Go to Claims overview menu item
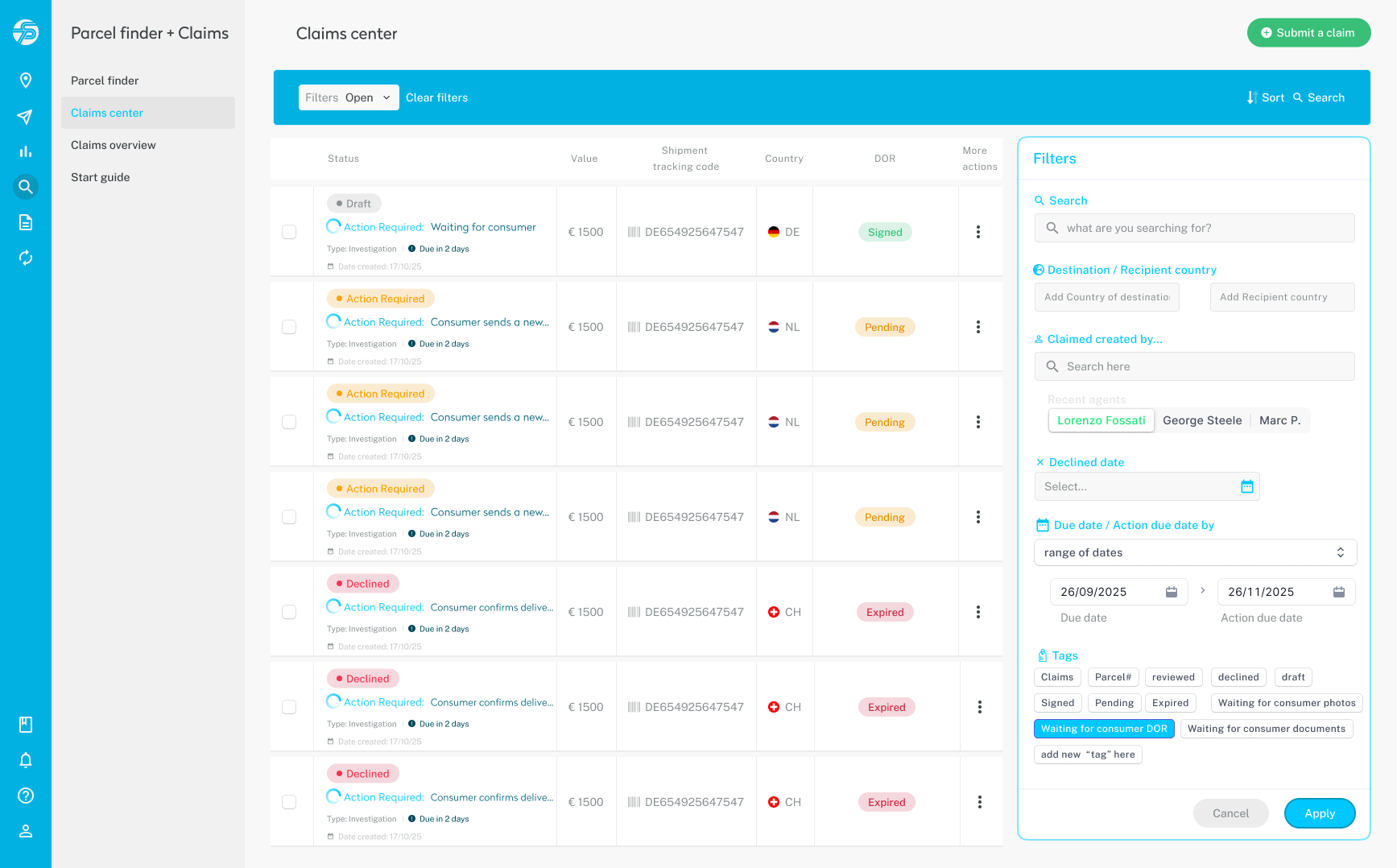The image size is (1397, 868). tap(114, 145)
